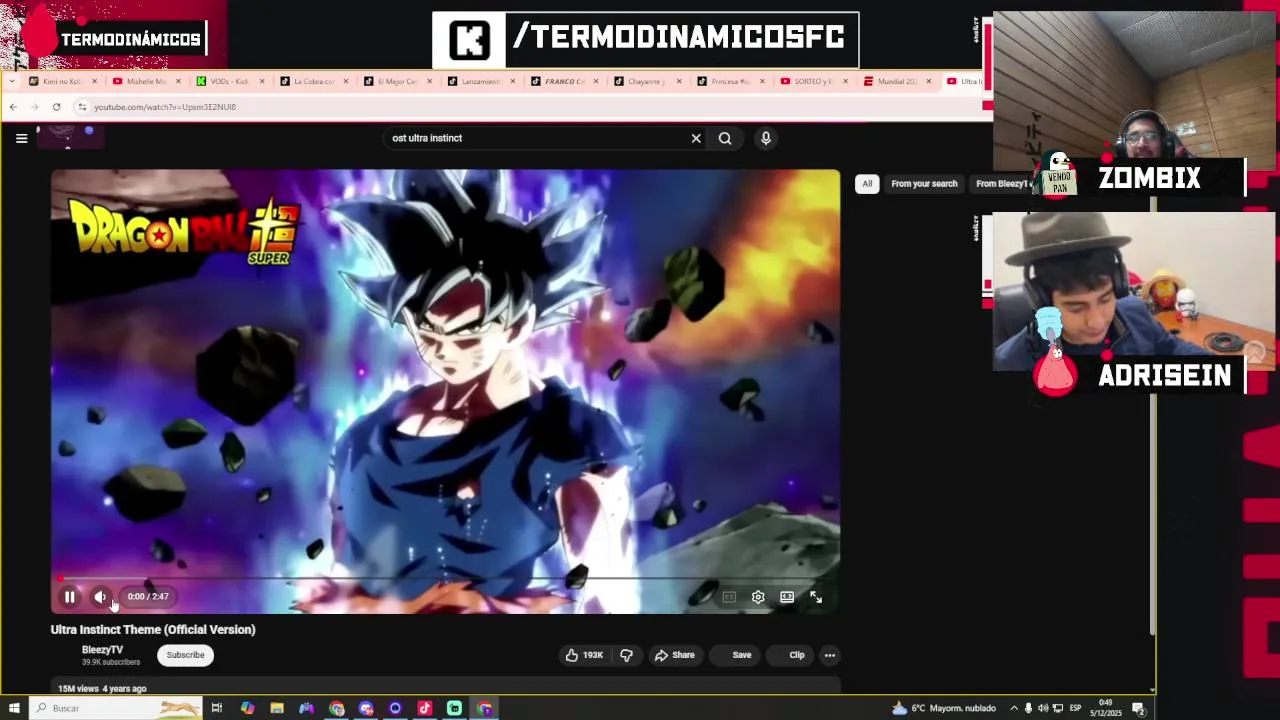Viewport: 1280px width, 720px height.
Task: Click the taskbar 'Buscar' search box
Action: (115, 708)
